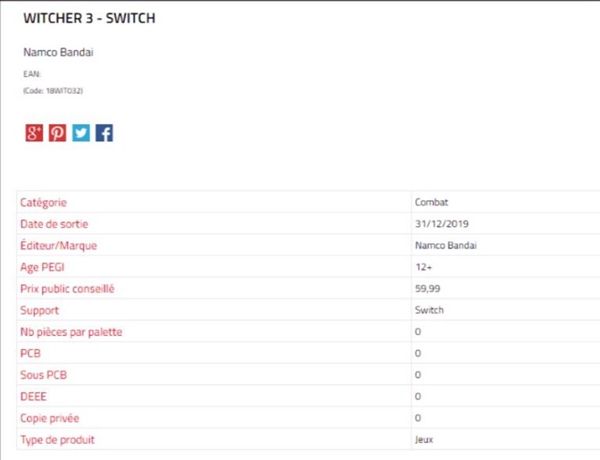Viewport: 600px width, 460px height.
Task: Pin this product on Pinterest
Action: pyautogui.click(x=57, y=133)
